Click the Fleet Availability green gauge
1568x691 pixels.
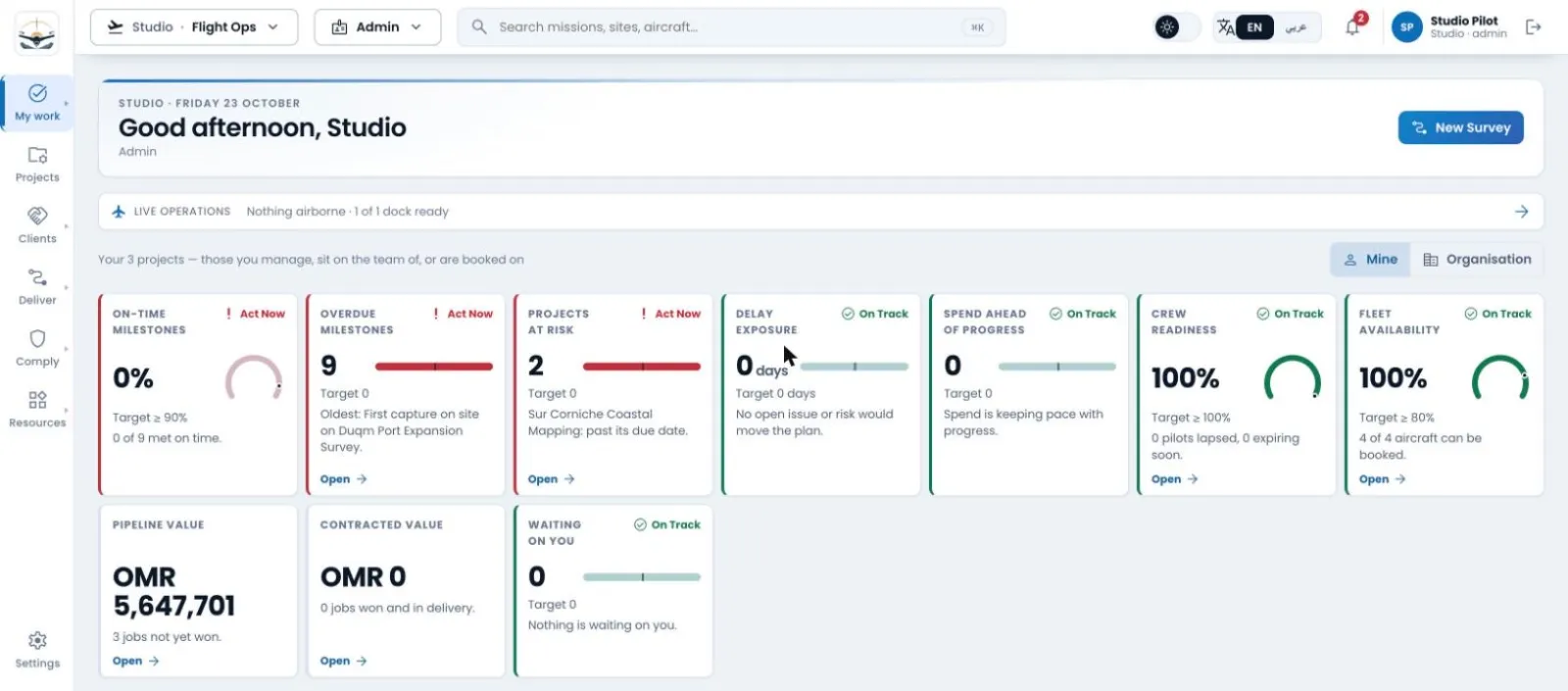point(1500,378)
